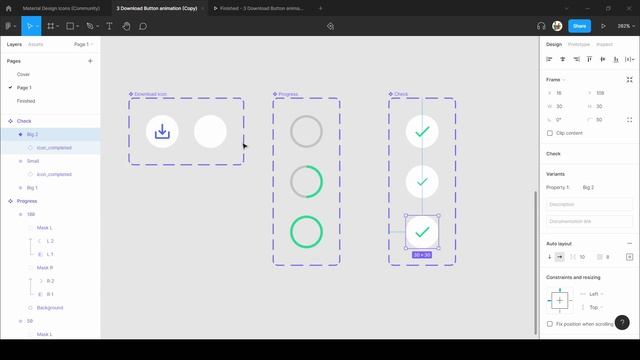Switch to the Prototype tab
640x360 pixels.
coord(579,44)
